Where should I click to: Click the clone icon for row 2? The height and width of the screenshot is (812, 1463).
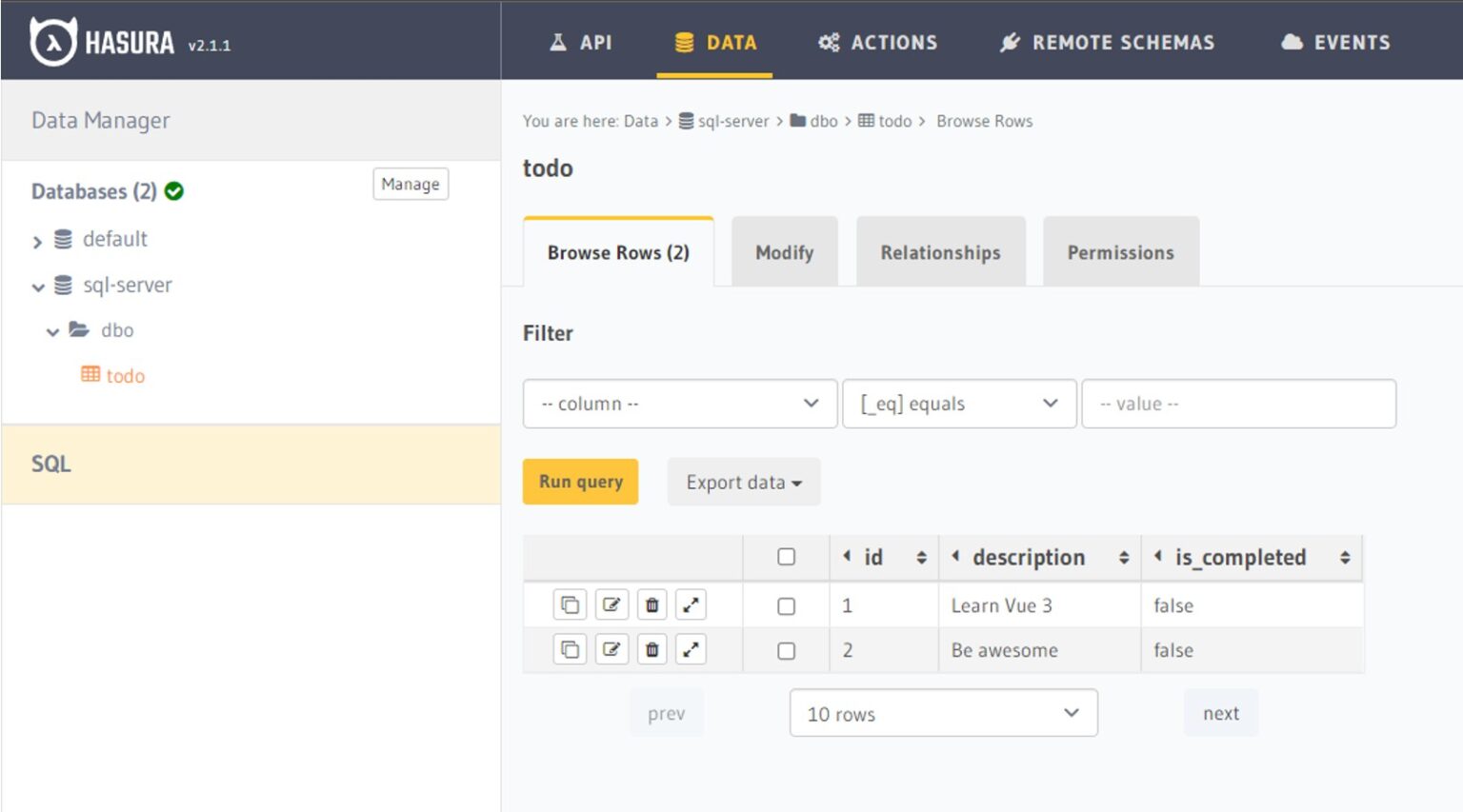click(x=570, y=650)
